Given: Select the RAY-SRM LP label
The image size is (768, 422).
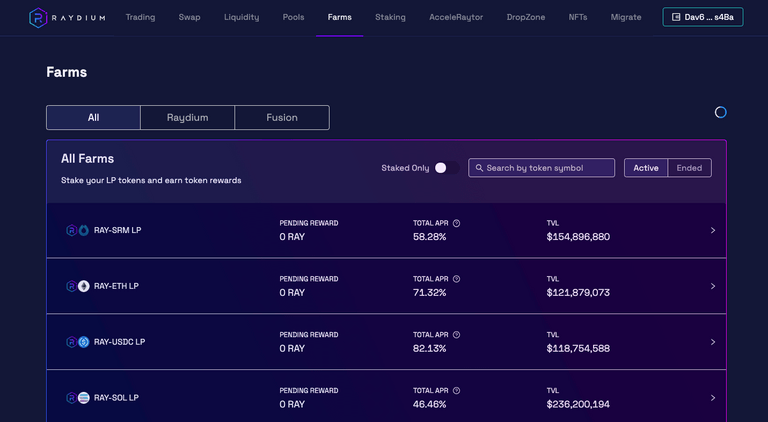Looking at the screenshot, I should (x=118, y=230).
